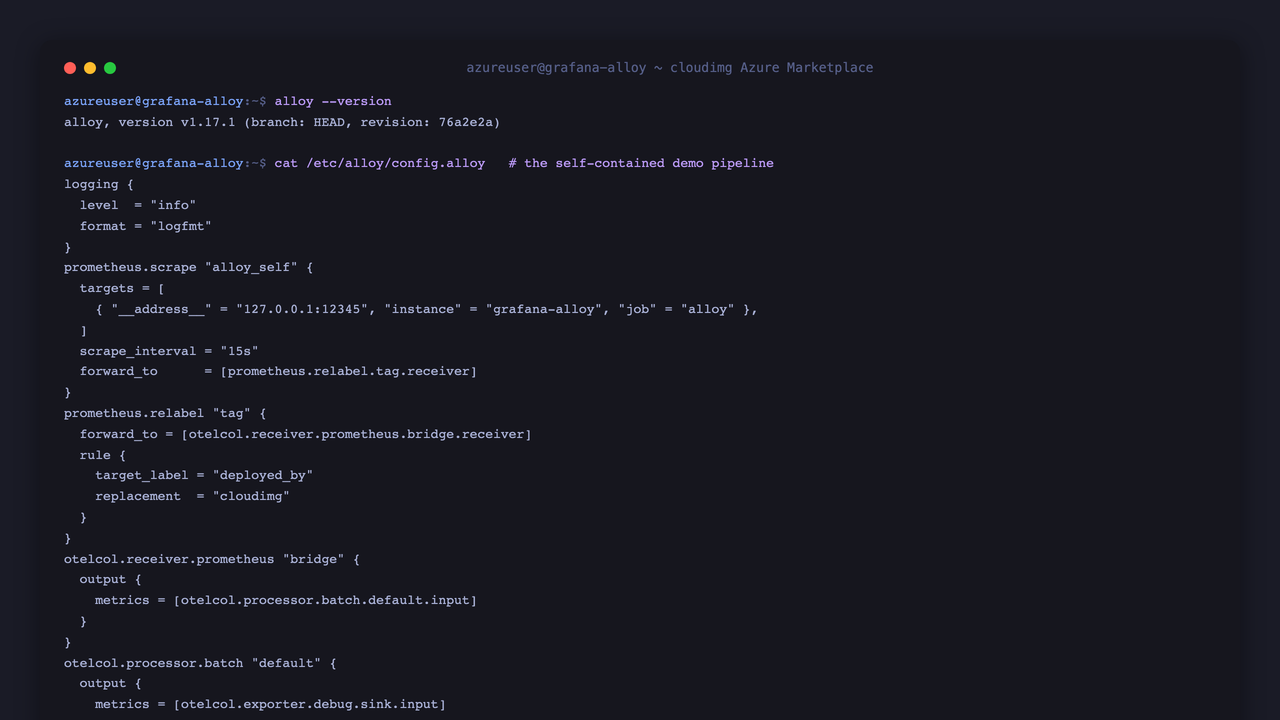Click the first 'azureuser@grafana-alloy' prompt

pos(154,101)
